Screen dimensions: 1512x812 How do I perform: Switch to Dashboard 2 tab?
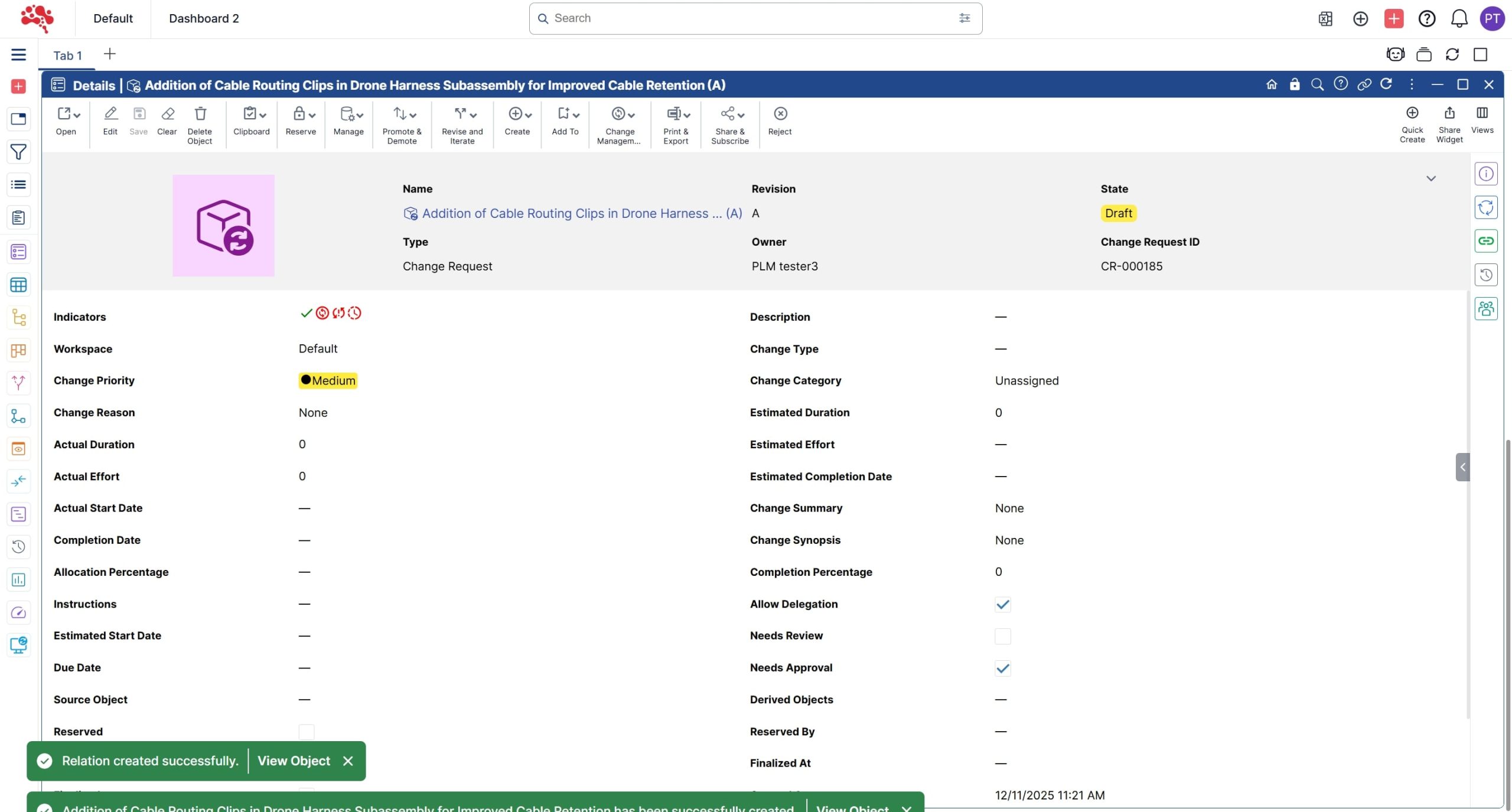204,18
